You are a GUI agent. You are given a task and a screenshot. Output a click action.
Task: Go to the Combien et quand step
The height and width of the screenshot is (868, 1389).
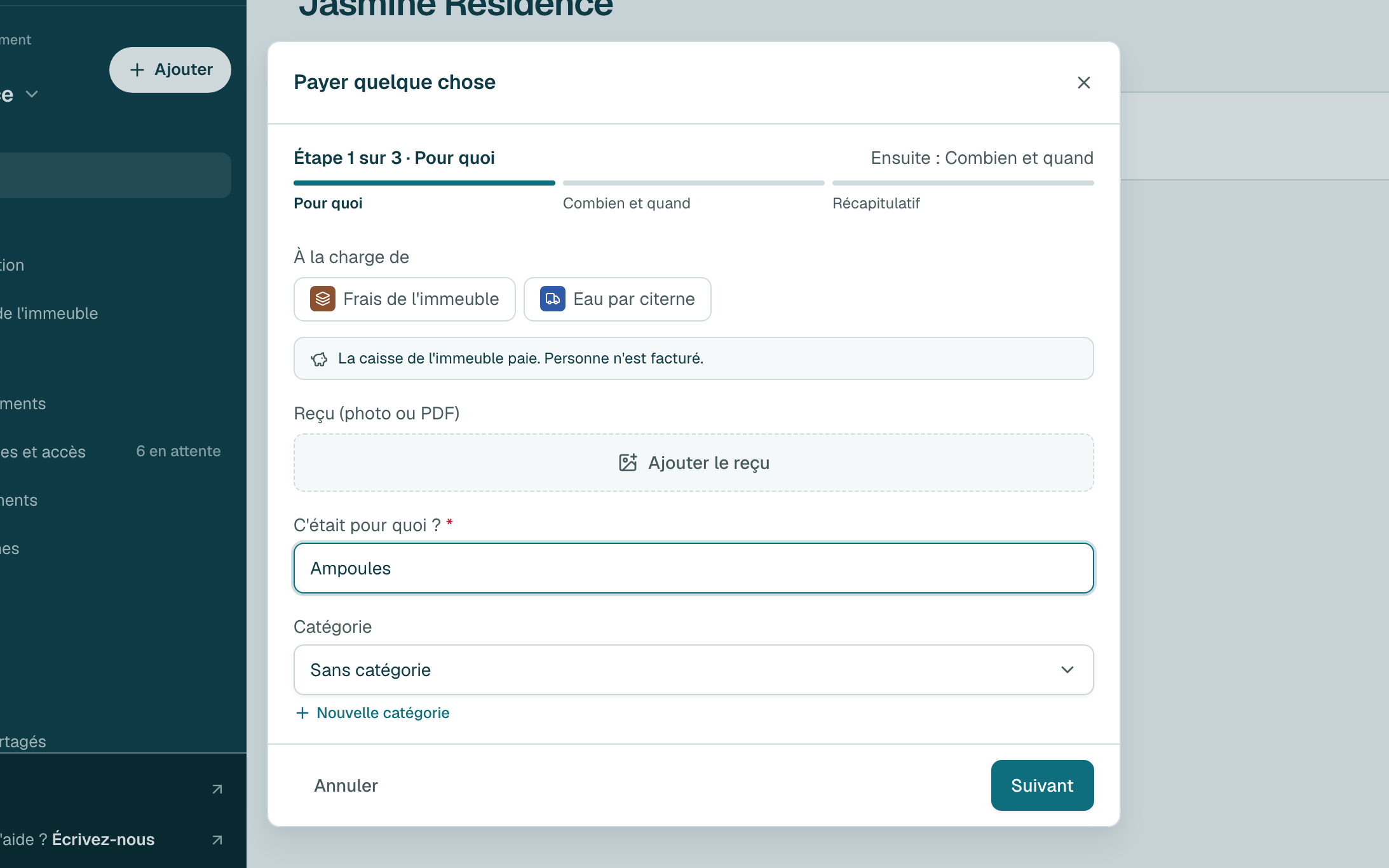(627, 203)
